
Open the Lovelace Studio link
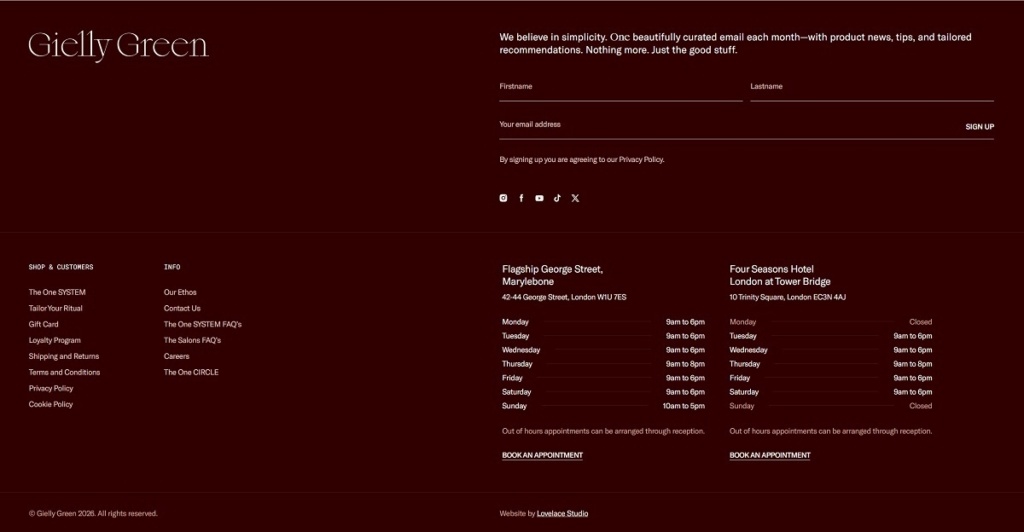[x=562, y=514]
